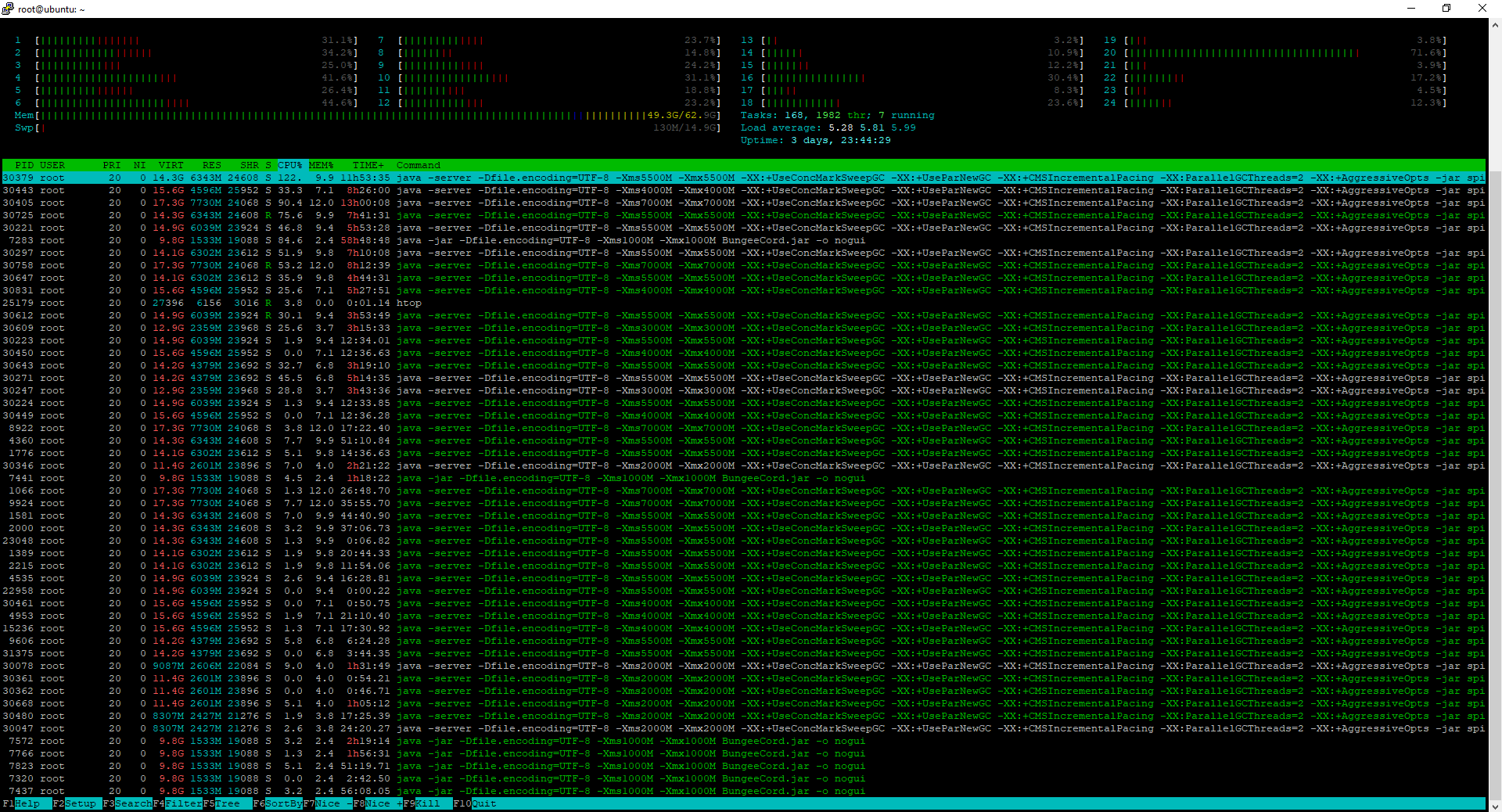Select the BungeeCord process PID 7441
The width and height of the screenshot is (1502, 812).
click(x=744, y=478)
